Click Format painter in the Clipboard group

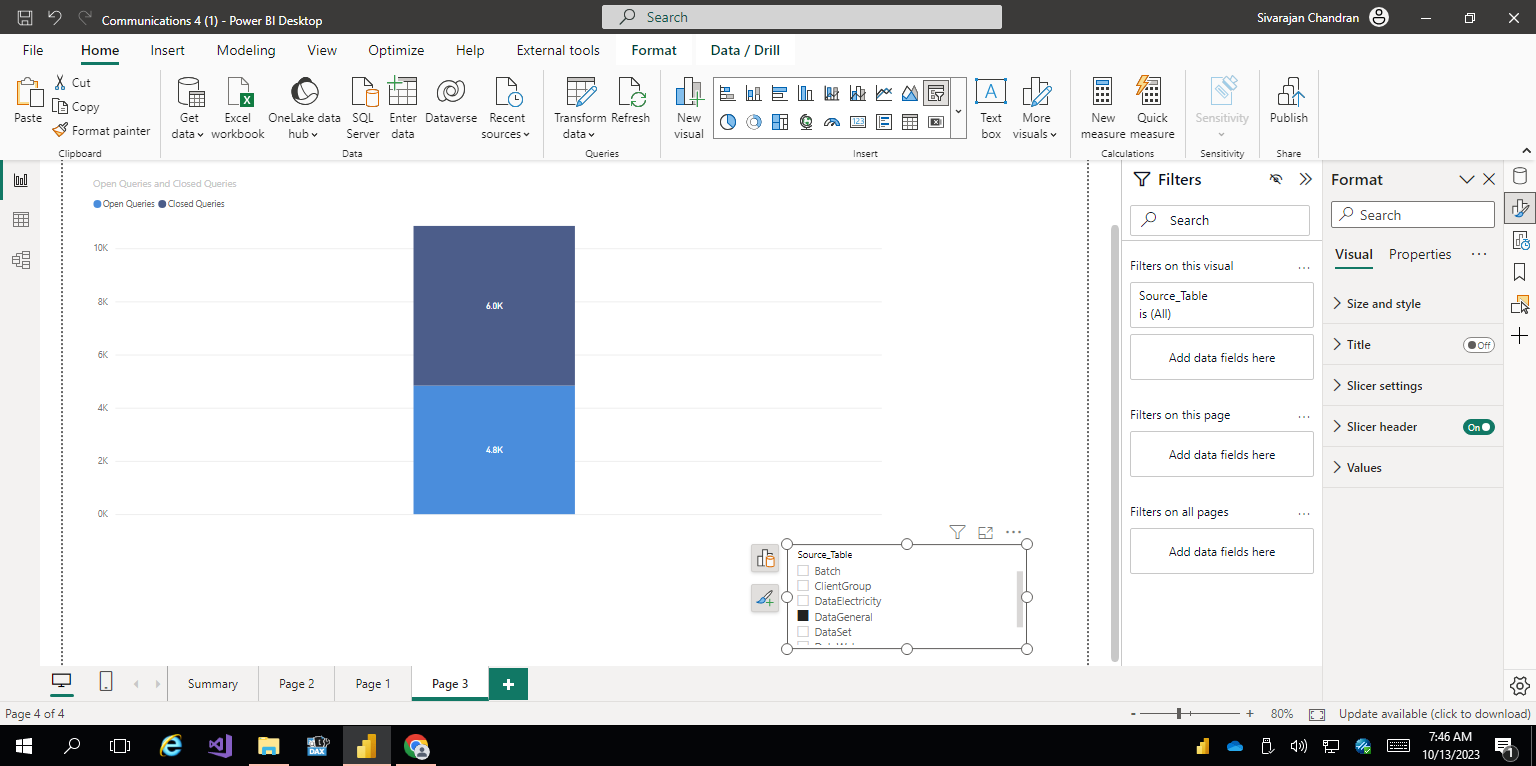pos(102,131)
